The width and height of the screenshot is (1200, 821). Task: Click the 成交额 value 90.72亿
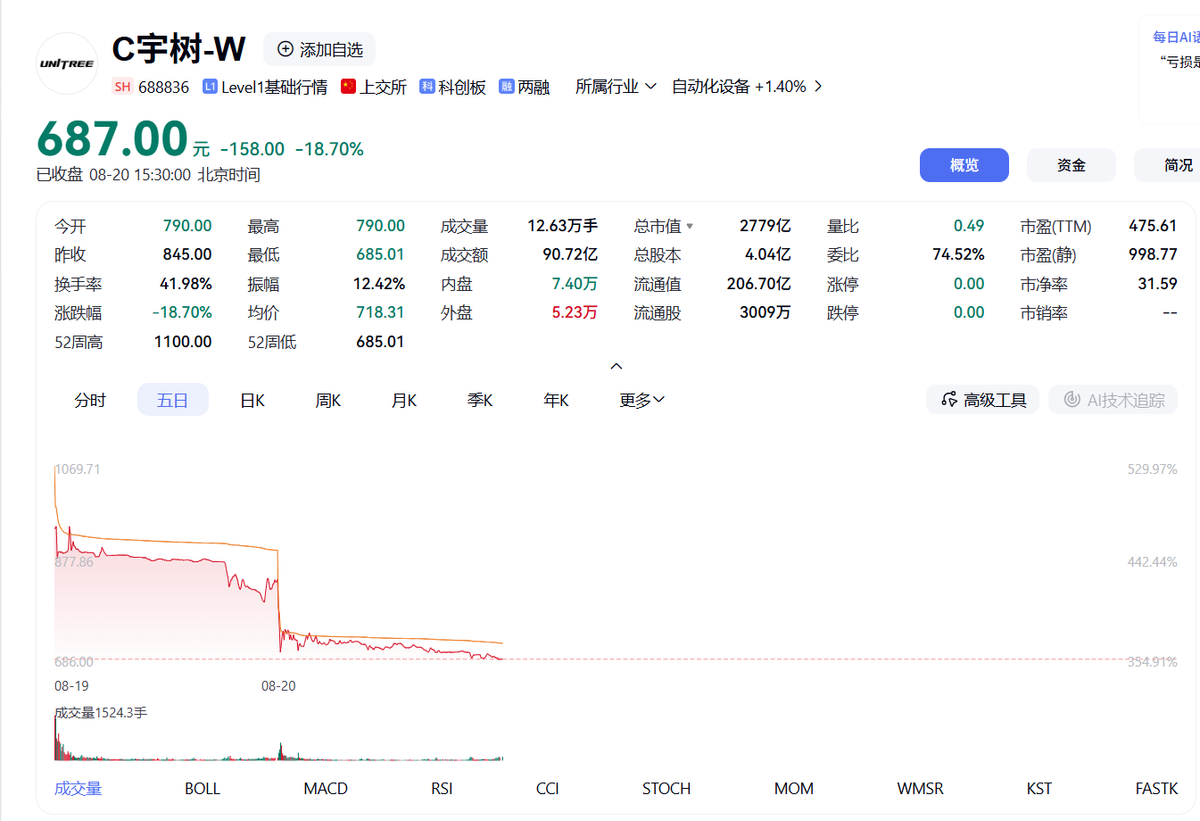[x=570, y=255]
